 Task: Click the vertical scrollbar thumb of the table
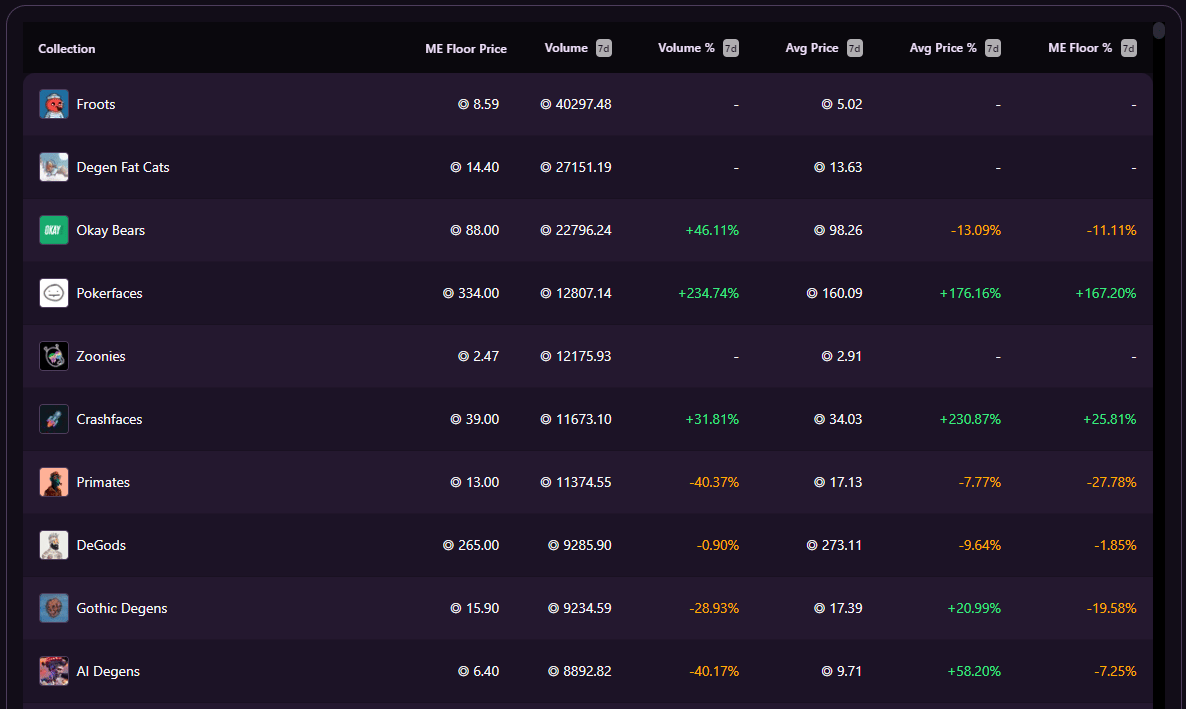1159,30
